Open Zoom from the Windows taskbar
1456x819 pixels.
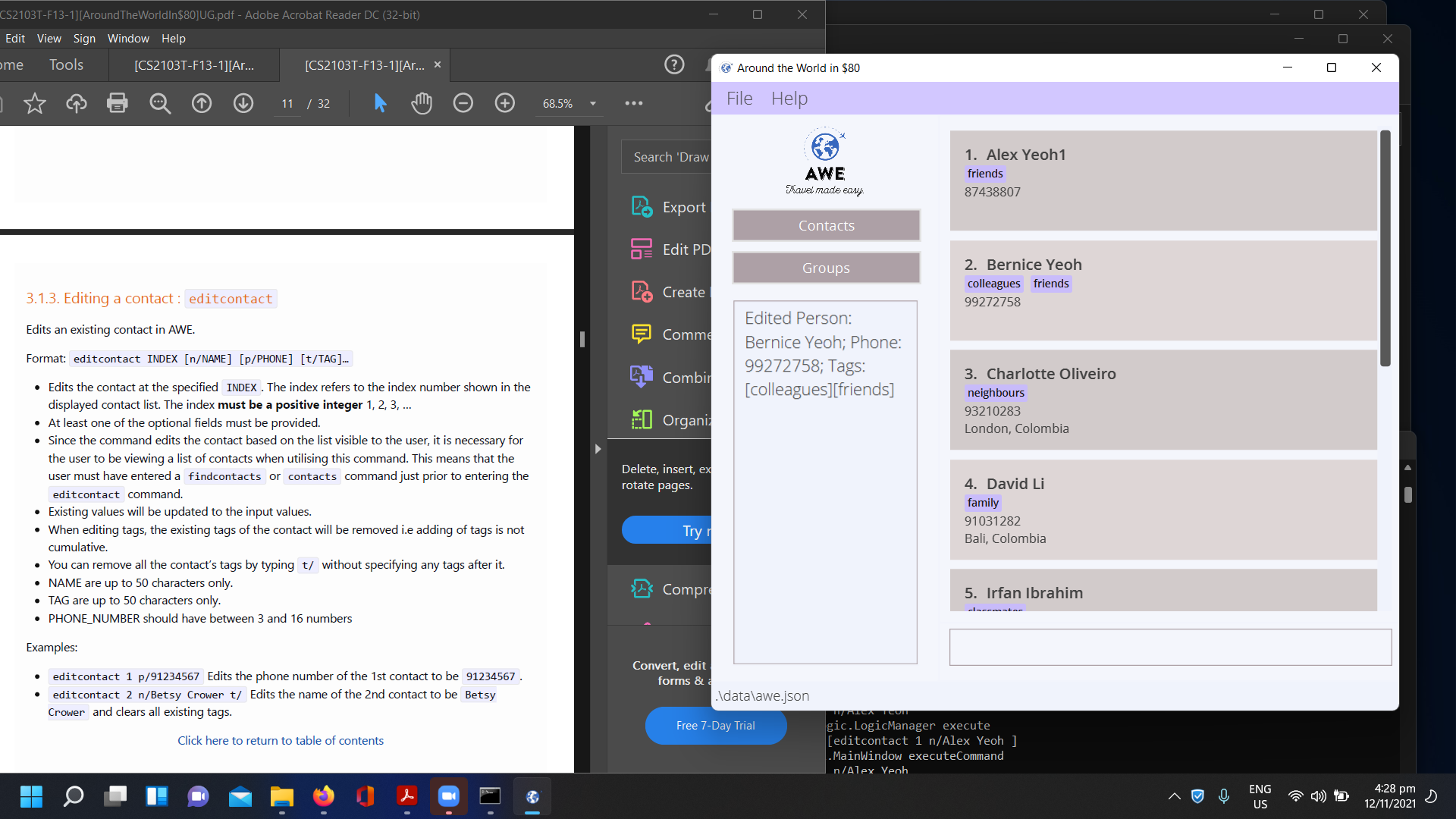pos(449,796)
